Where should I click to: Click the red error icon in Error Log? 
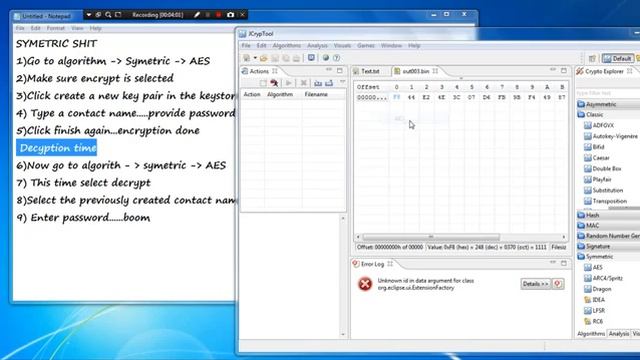point(365,284)
